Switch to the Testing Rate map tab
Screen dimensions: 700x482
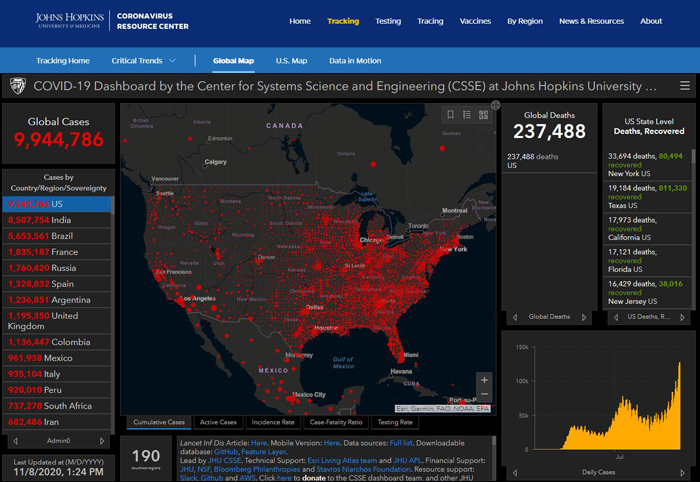pyautogui.click(x=395, y=422)
